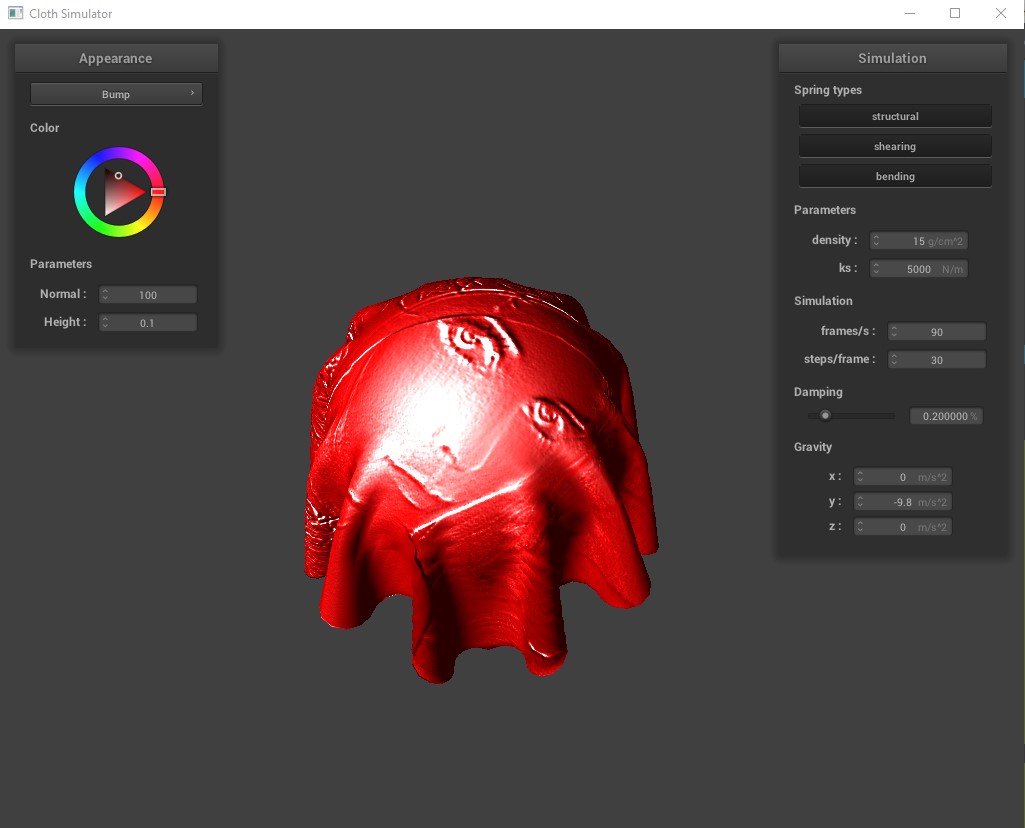Click the Spring types label

coord(828,90)
